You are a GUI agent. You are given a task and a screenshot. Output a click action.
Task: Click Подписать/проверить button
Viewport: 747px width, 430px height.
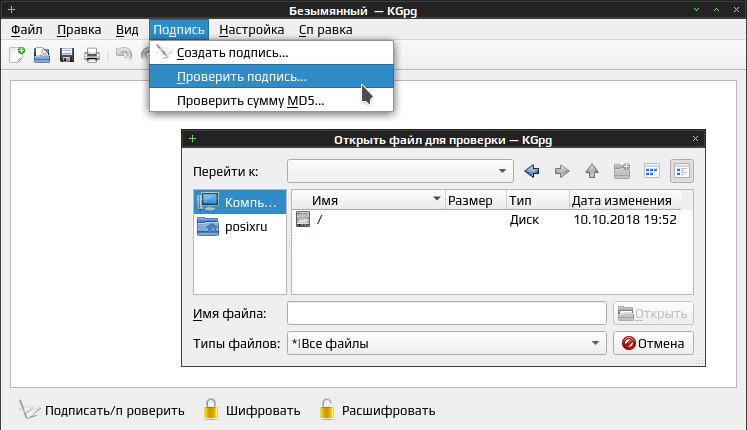(101, 410)
